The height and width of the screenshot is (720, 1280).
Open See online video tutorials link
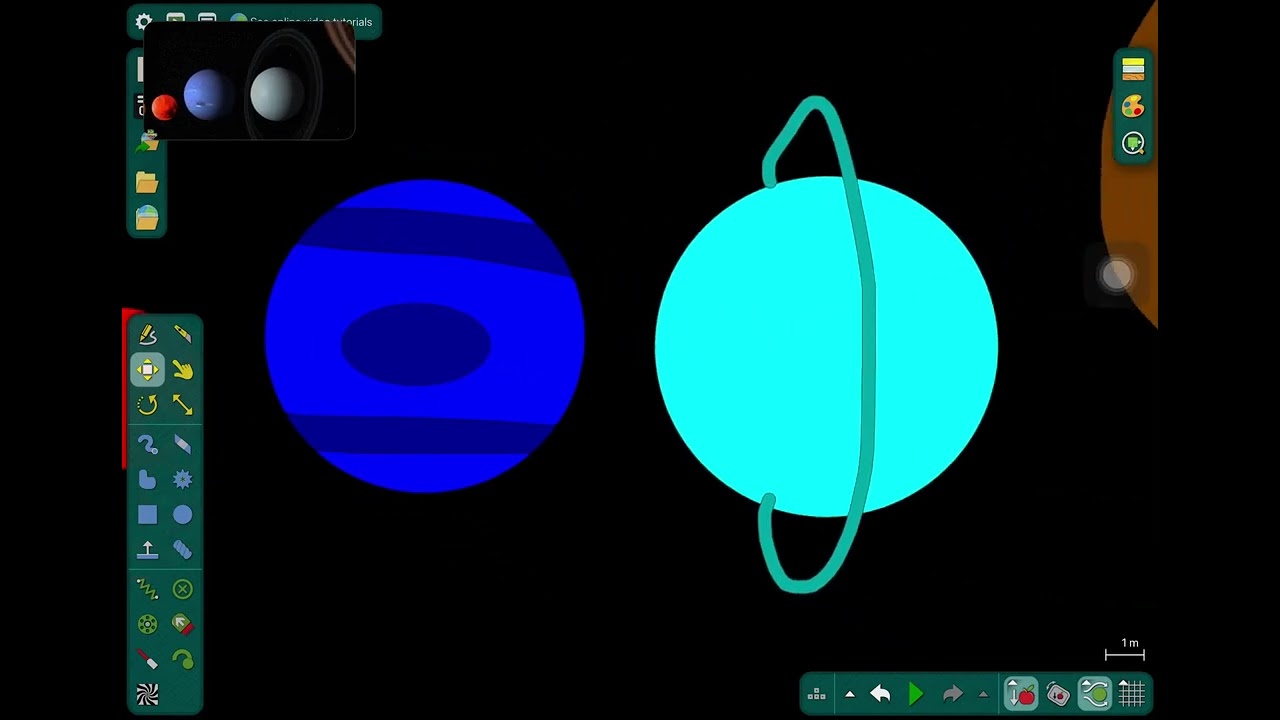(x=310, y=21)
